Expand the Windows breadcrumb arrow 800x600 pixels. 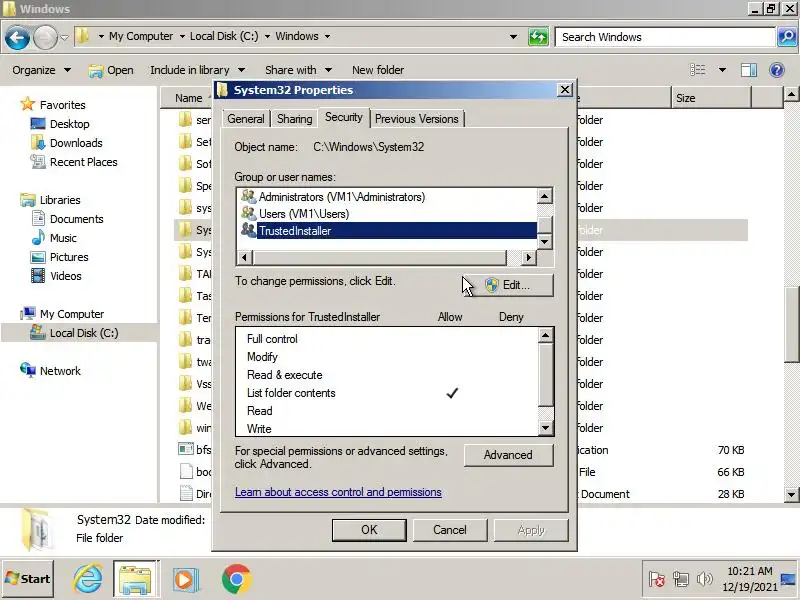click(x=327, y=37)
